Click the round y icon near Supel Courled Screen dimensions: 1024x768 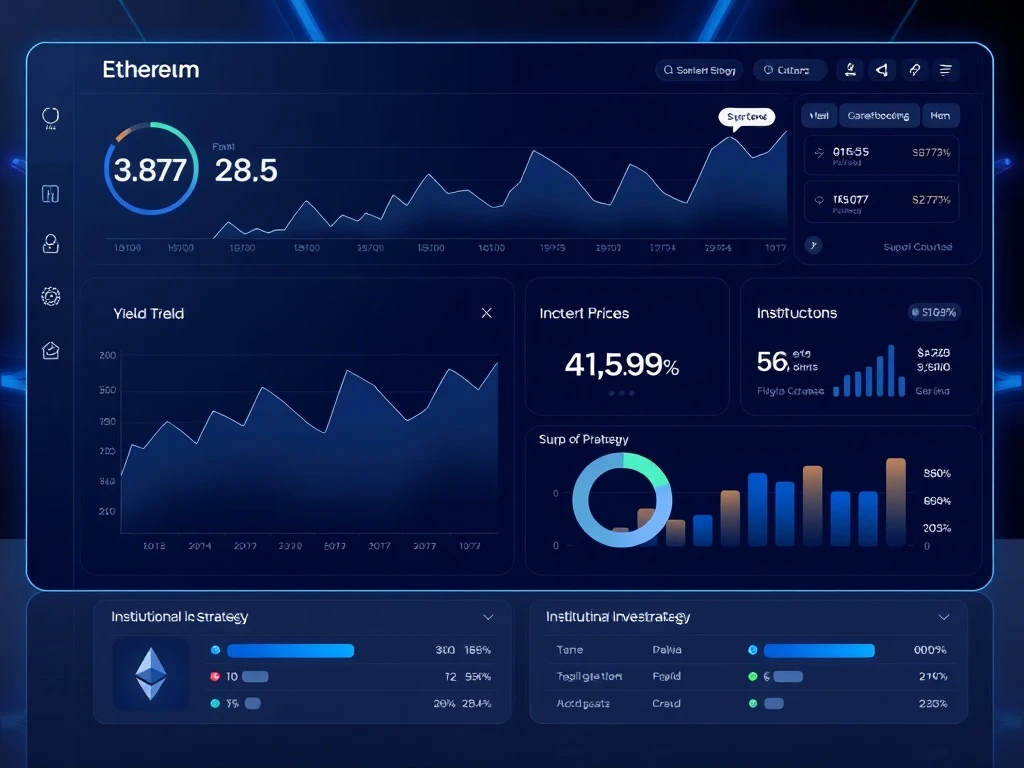pyautogui.click(x=813, y=246)
